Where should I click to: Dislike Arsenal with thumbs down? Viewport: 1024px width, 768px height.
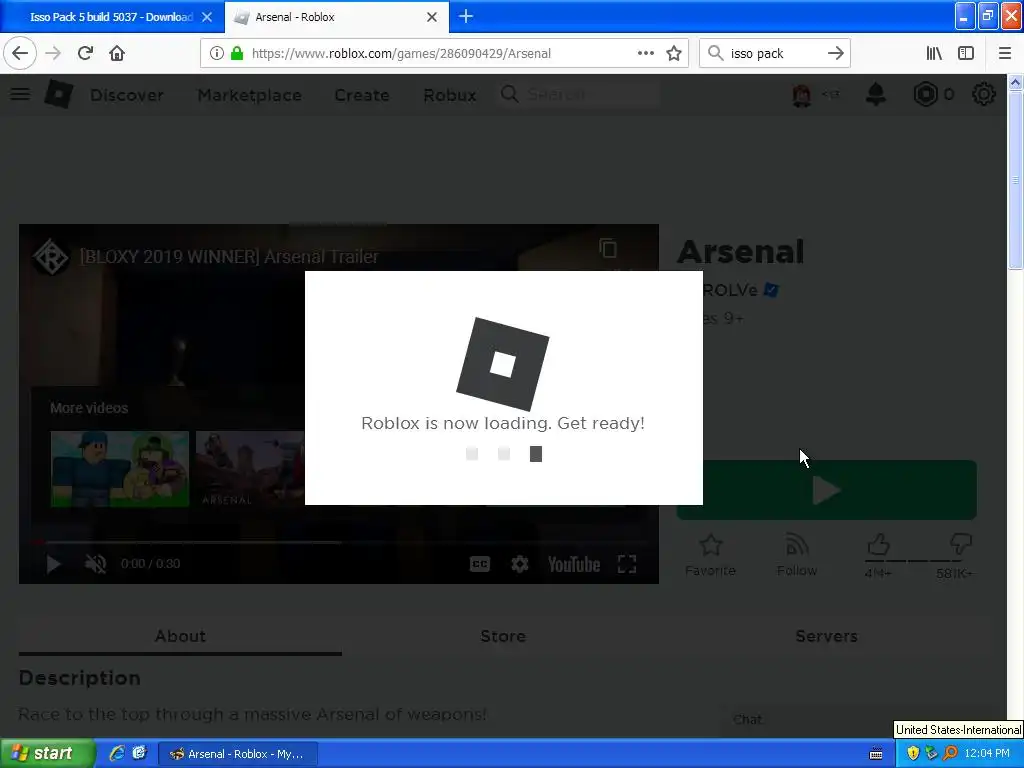coord(961,544)
